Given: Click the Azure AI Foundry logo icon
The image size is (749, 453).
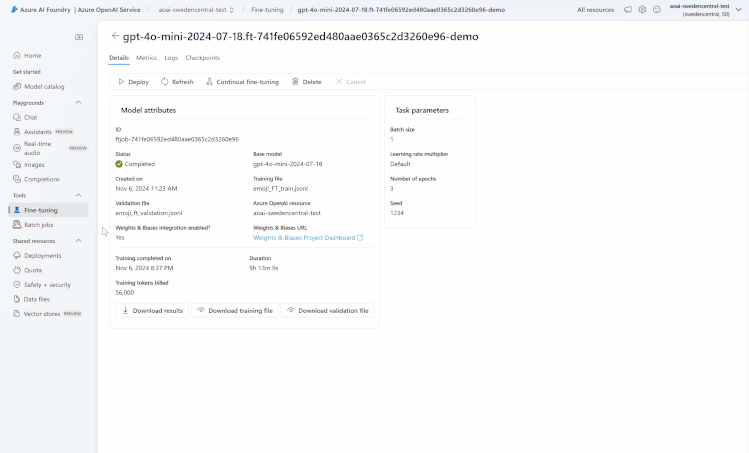Looking at the screenshot, I should [x=14, y=10].
